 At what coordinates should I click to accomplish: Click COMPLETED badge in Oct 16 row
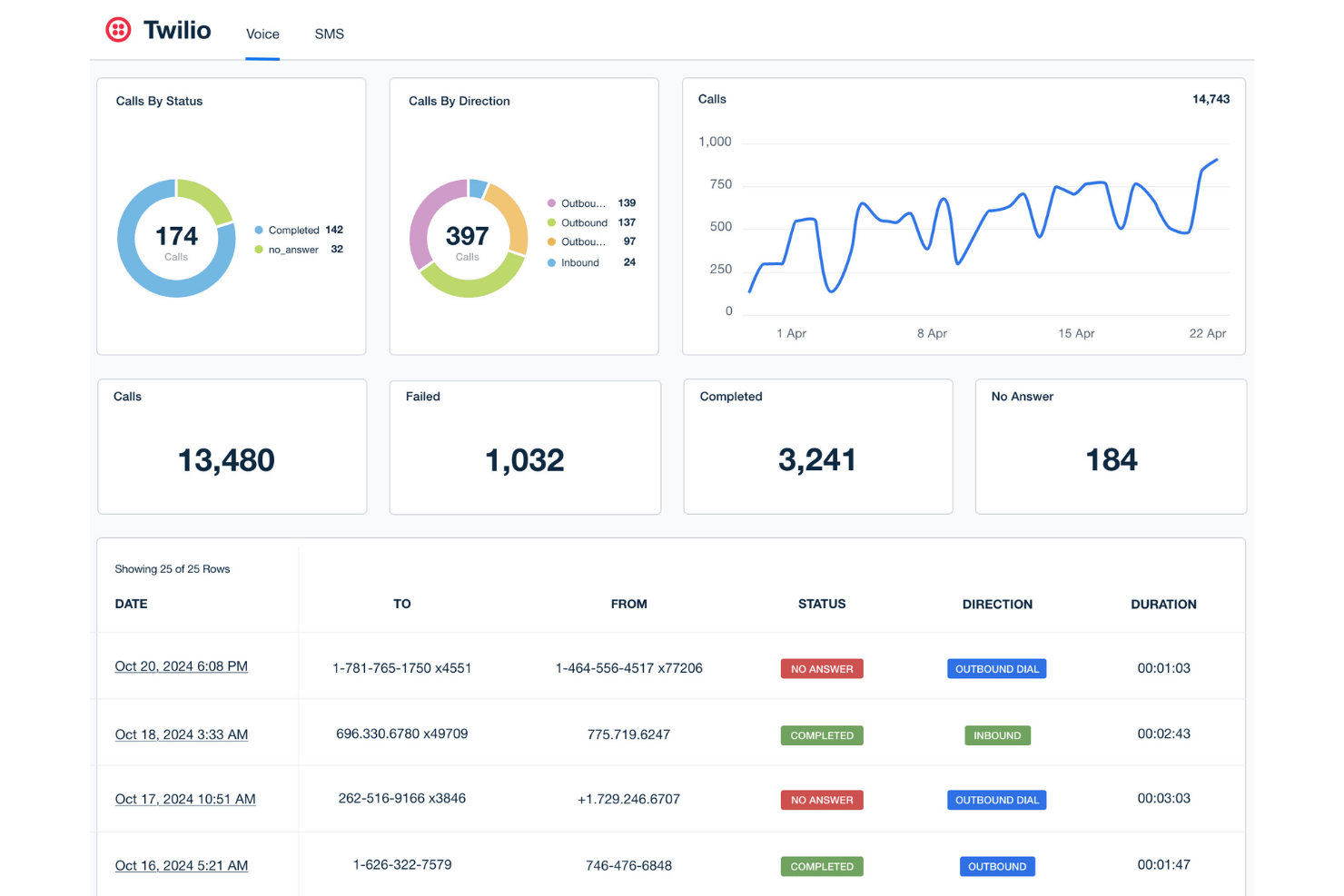822,866
